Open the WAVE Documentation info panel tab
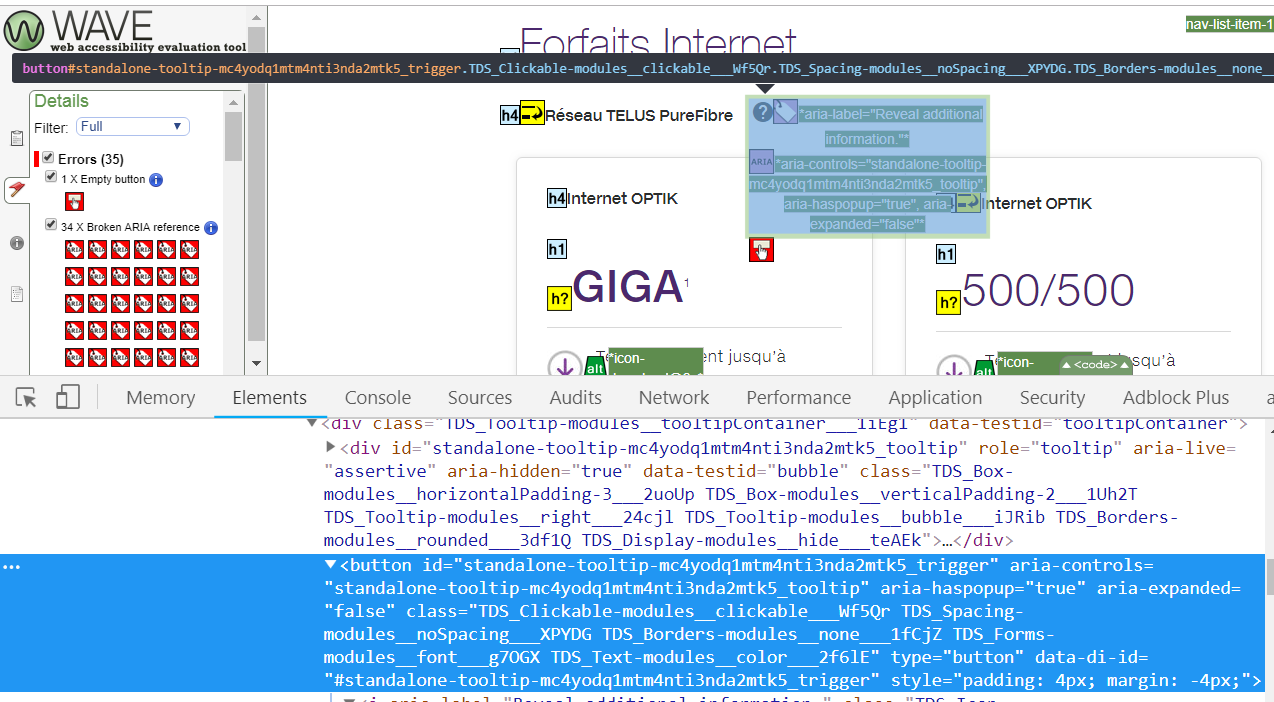Screen dimensions: 1274x702 point(16,242)
